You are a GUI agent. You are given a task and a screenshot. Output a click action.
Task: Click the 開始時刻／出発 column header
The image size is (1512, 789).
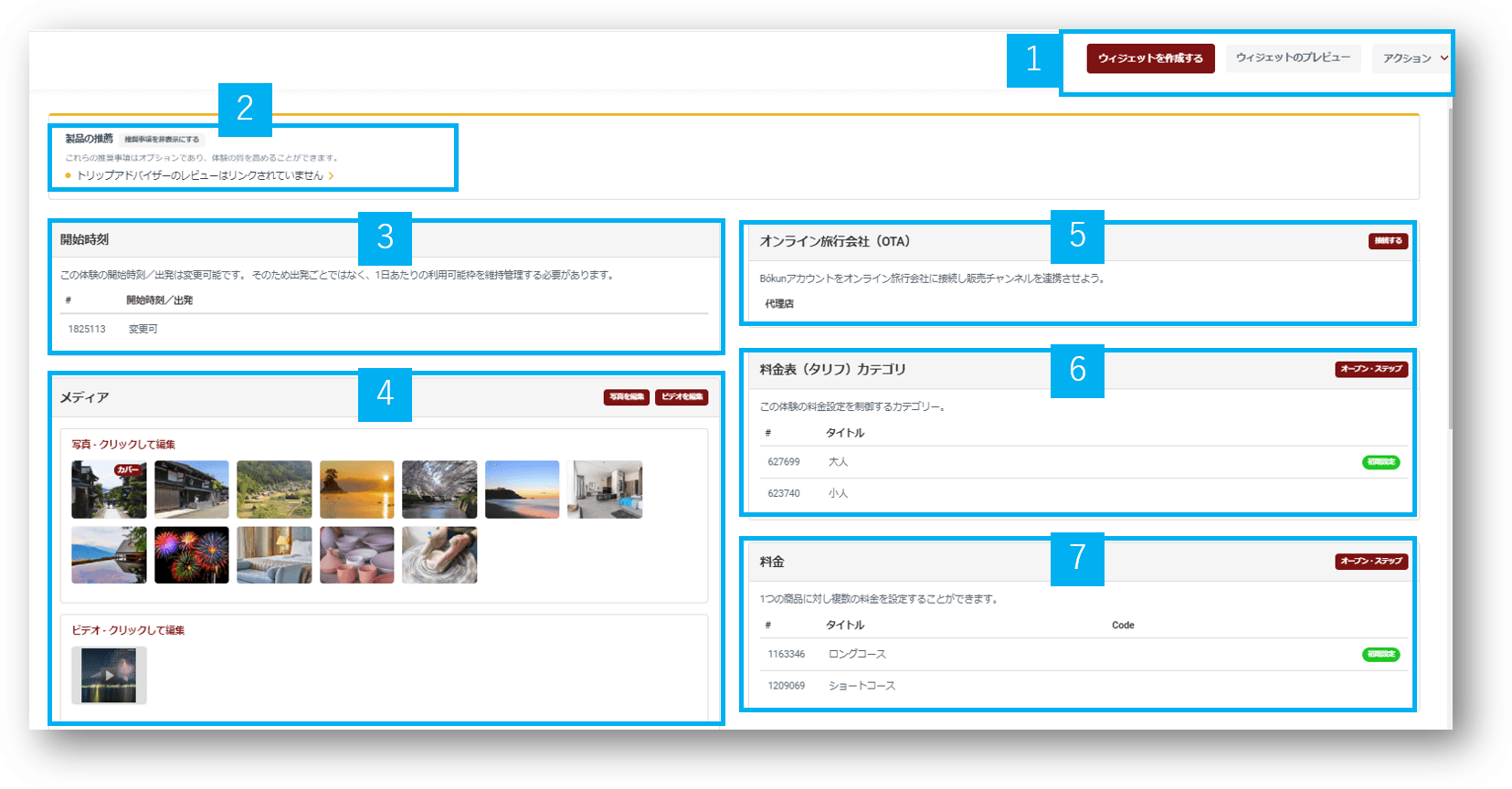[x=160, y=300]
